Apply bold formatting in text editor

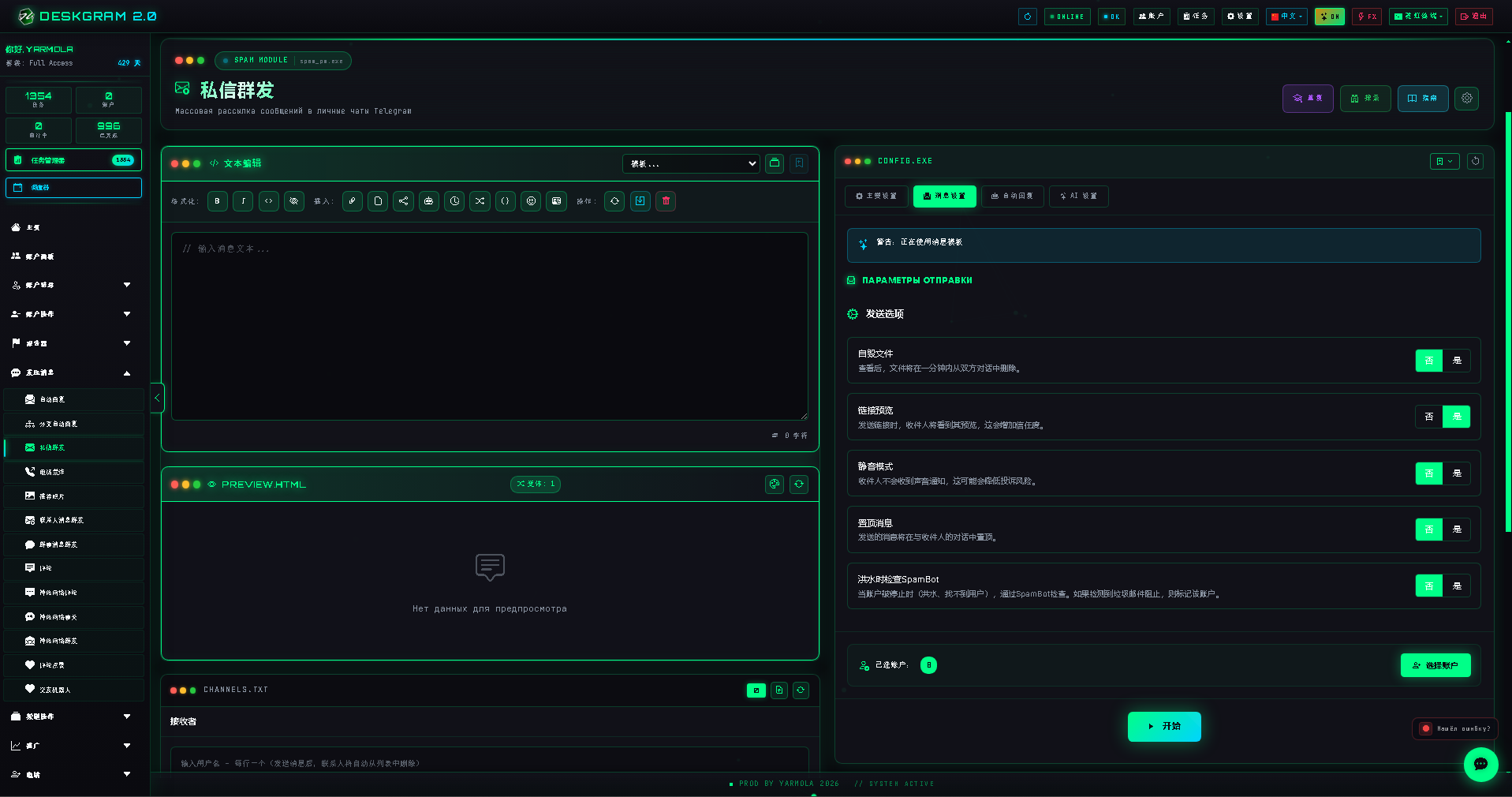(218, 201)
